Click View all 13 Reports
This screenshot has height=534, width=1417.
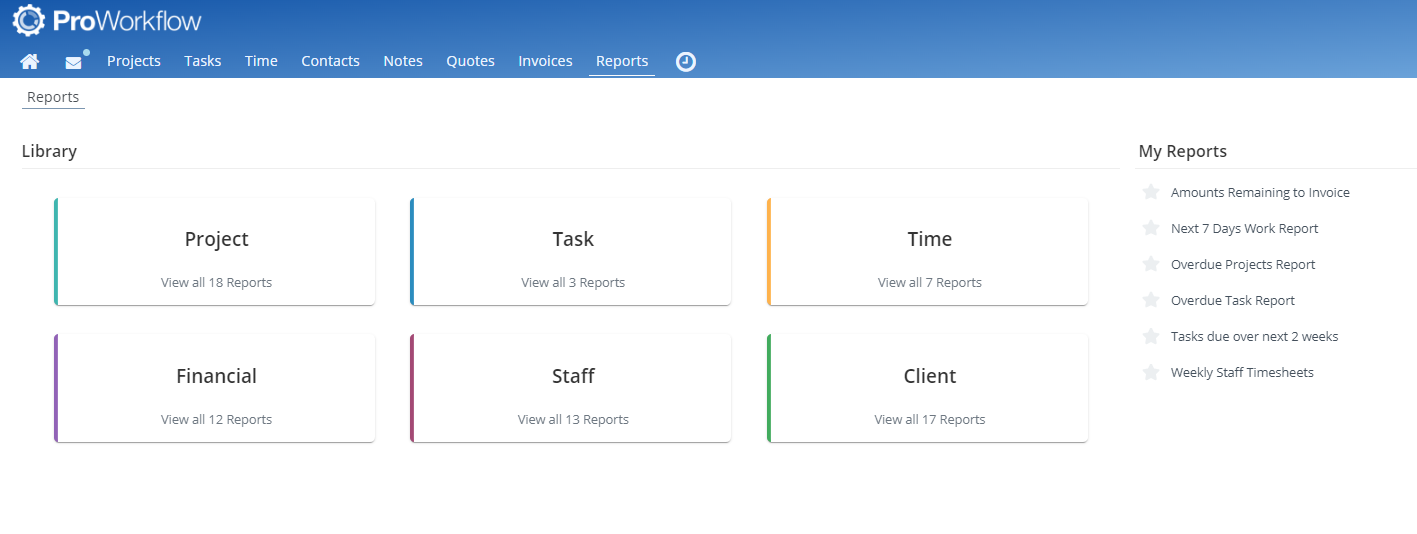click(x=573, y=420)
